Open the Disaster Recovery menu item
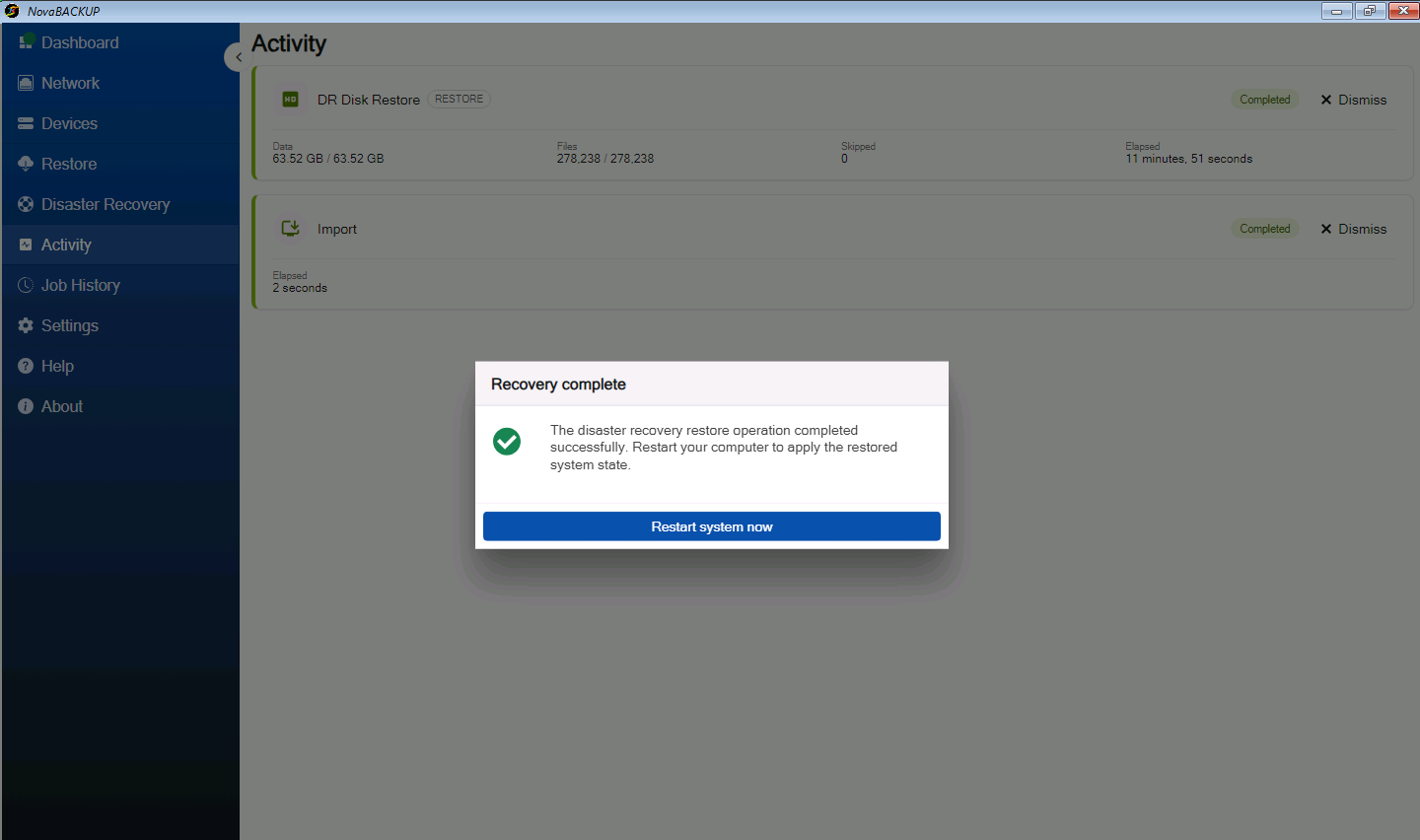 pyautogui.click(x=120, y=204)
